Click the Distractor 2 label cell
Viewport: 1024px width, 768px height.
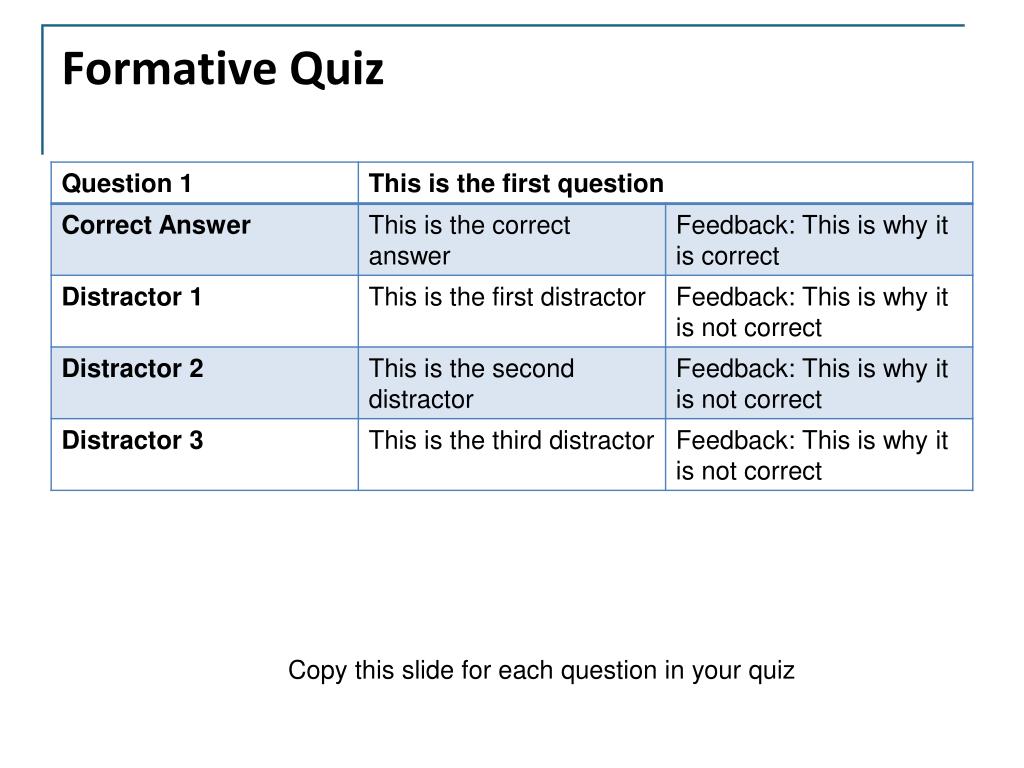204,383
